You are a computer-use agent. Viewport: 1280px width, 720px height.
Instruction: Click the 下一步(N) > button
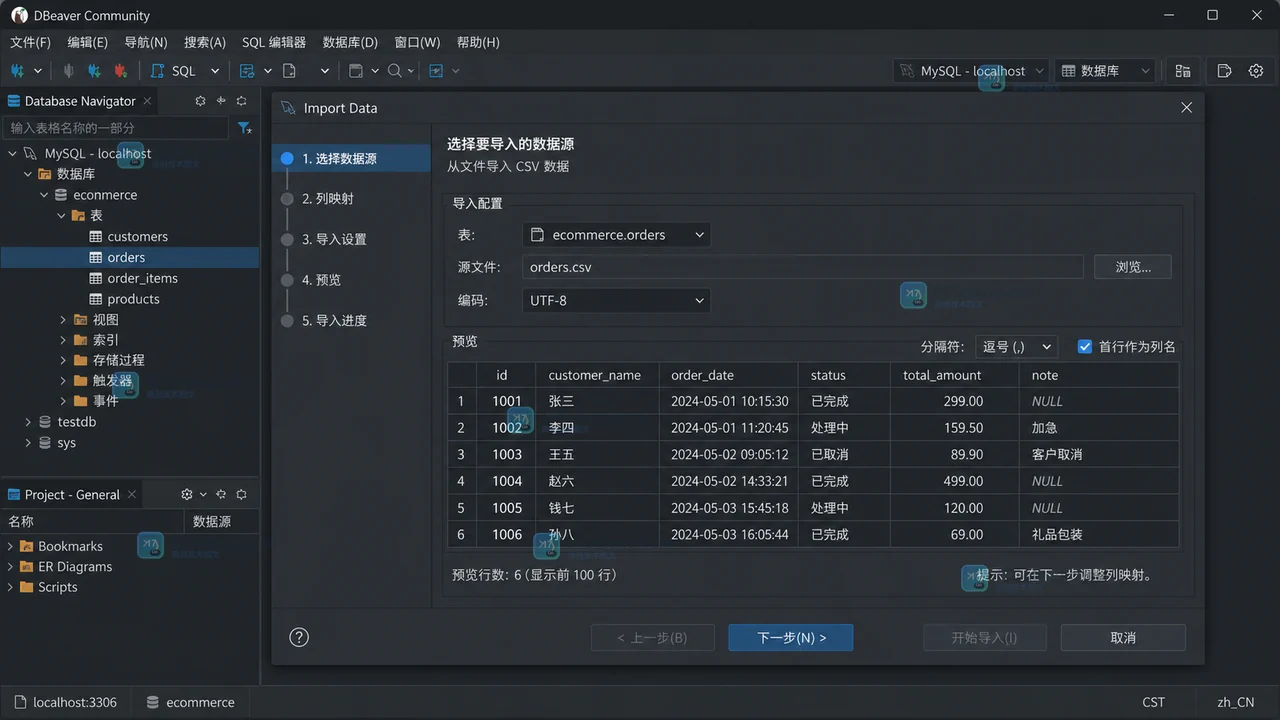(x=791, y=637)
